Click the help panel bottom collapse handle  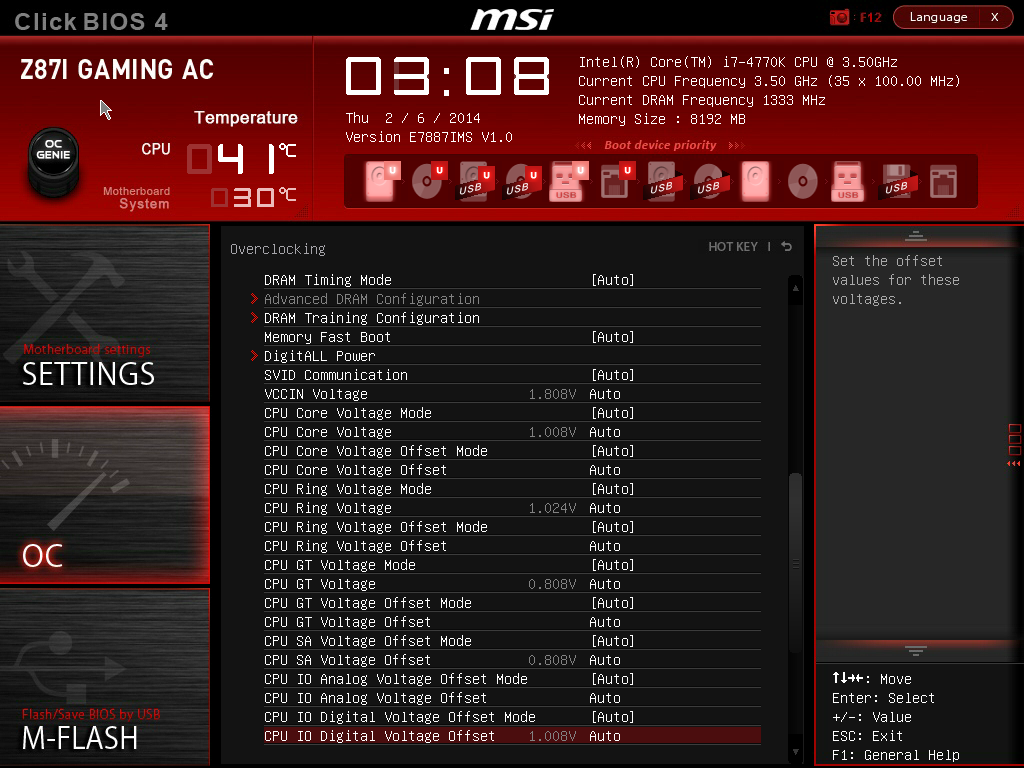click(915, 650)
